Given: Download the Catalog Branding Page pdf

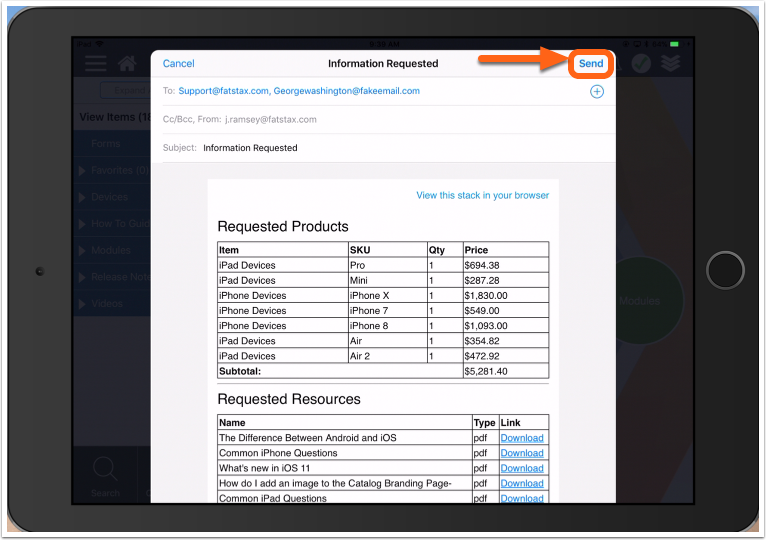Looking at the screenshot, I should pos(522,483).
